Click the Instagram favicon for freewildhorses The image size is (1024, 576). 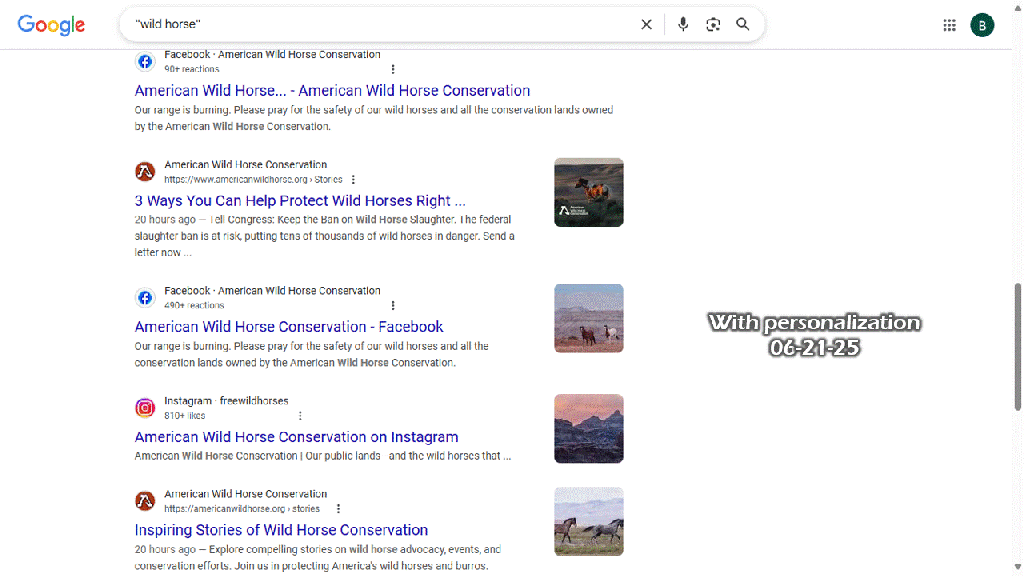point(145,407)
